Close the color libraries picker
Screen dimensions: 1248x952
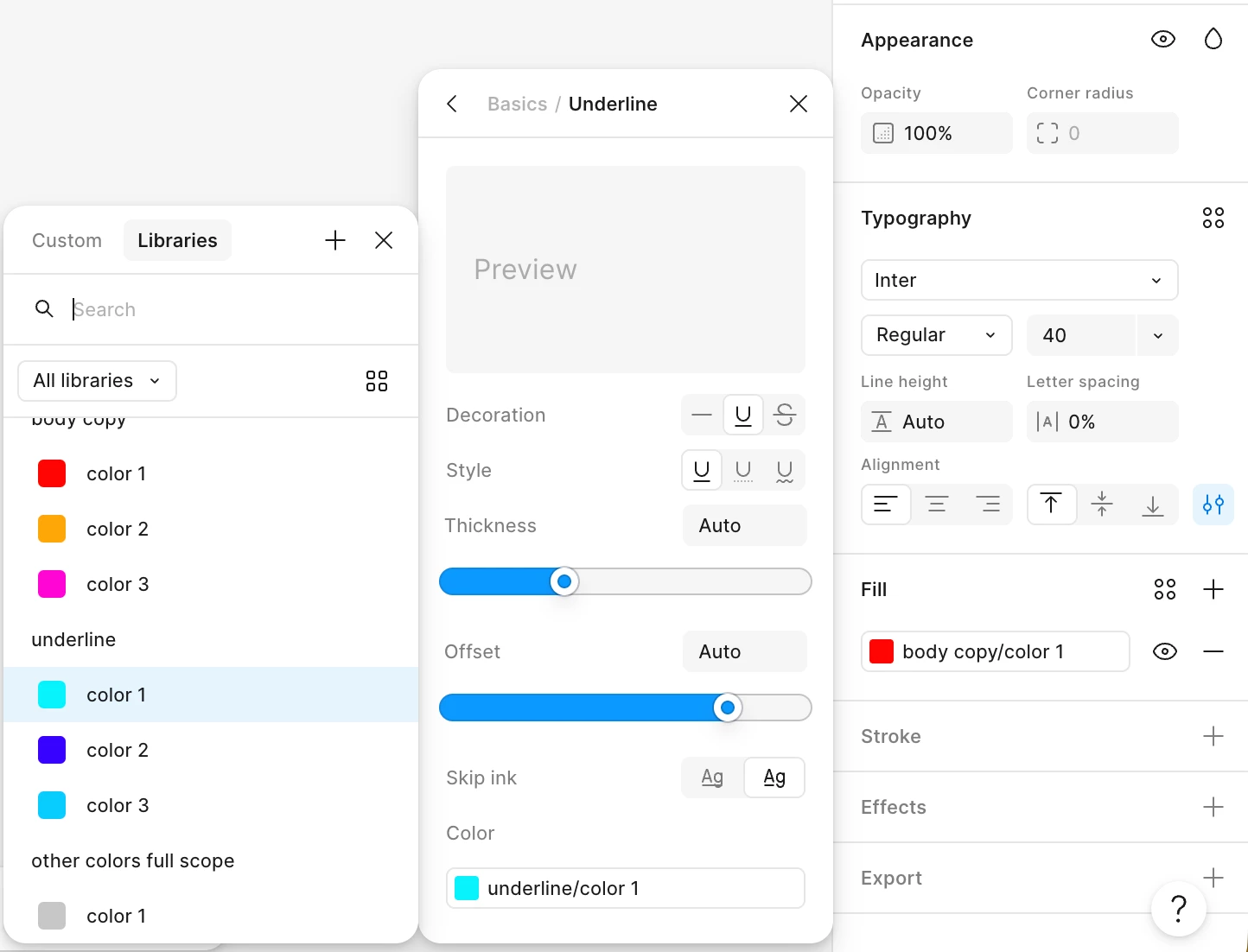tap(384, 240)
